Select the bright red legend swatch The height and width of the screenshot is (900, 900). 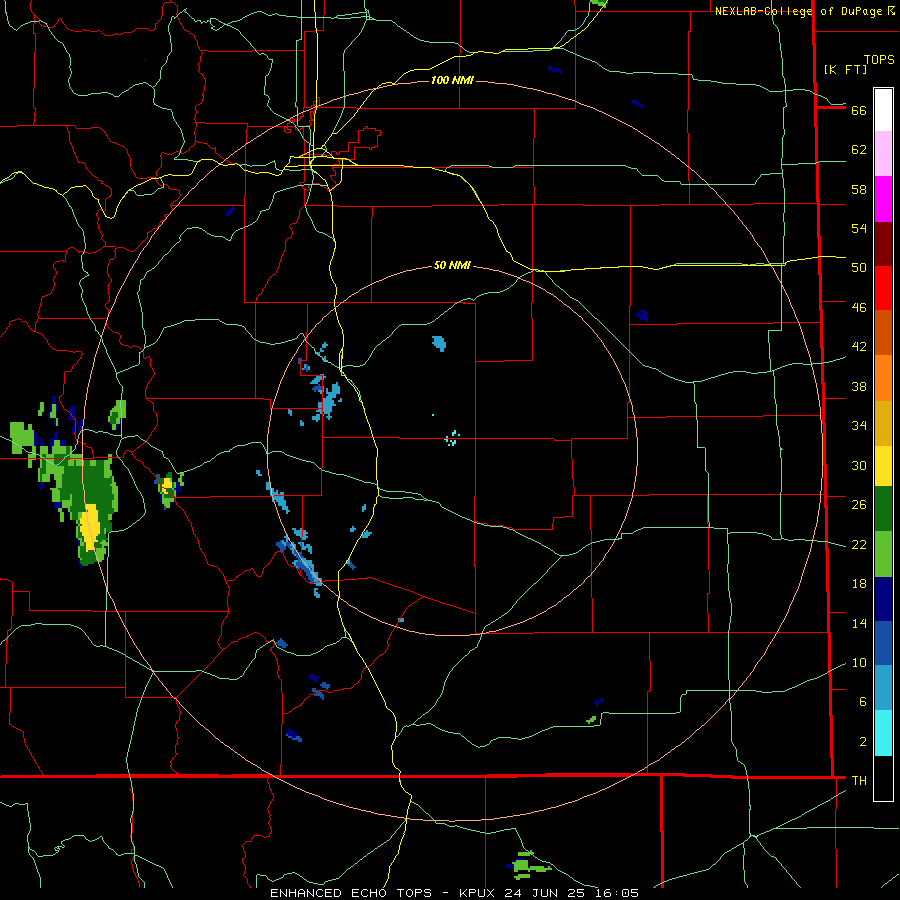pos(883,288)
